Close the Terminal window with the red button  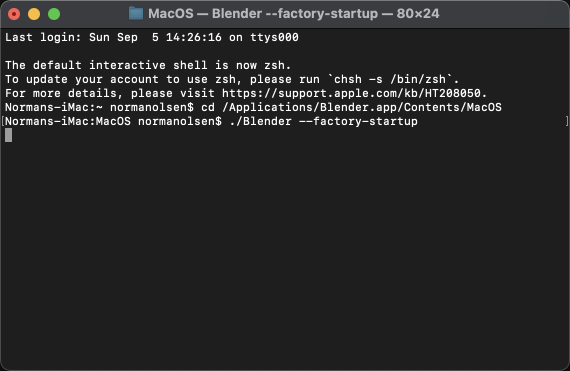pyautogui.click(x=14, y=14)
